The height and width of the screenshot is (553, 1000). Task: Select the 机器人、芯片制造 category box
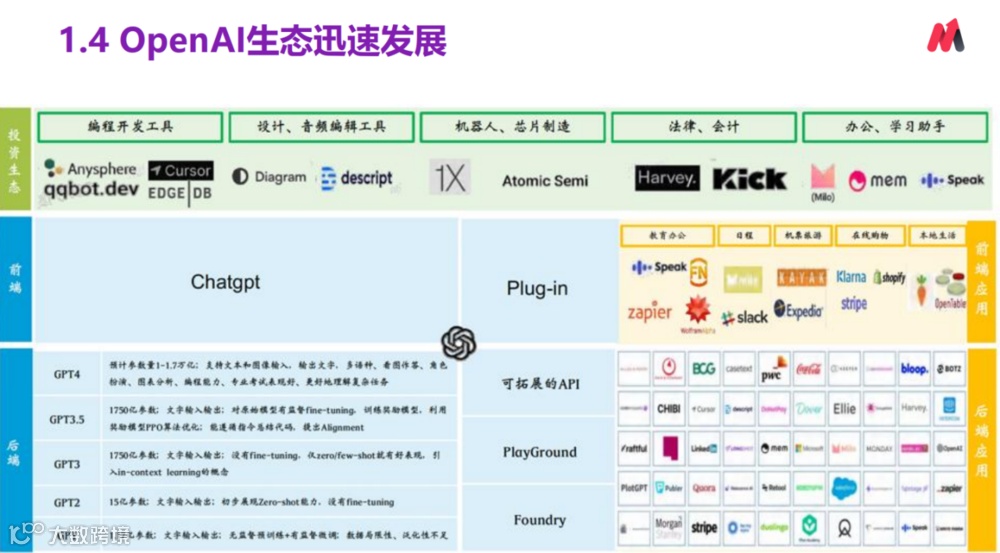point(512,126)
